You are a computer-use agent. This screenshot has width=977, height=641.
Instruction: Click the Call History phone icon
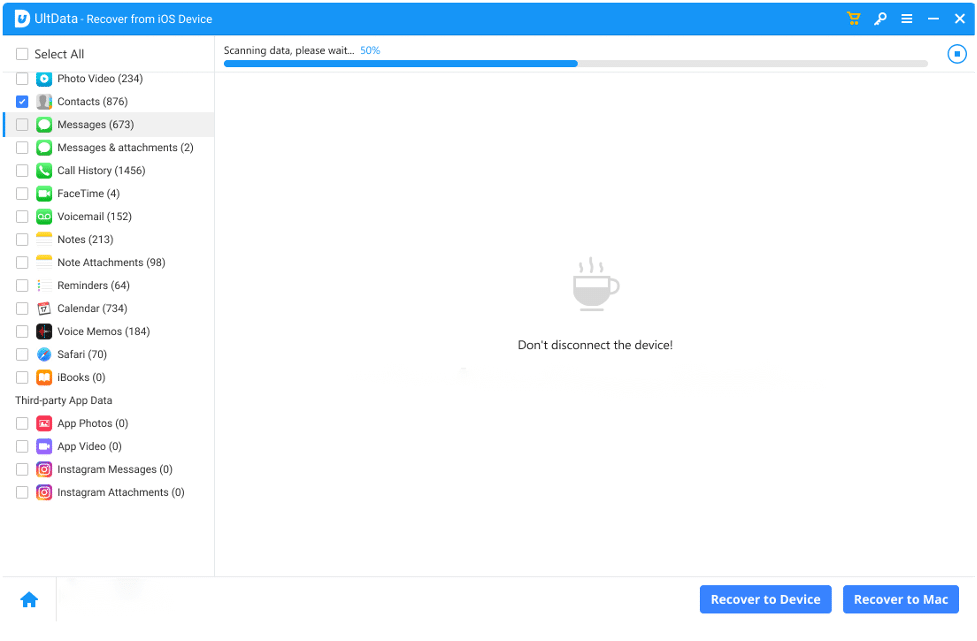44,171
